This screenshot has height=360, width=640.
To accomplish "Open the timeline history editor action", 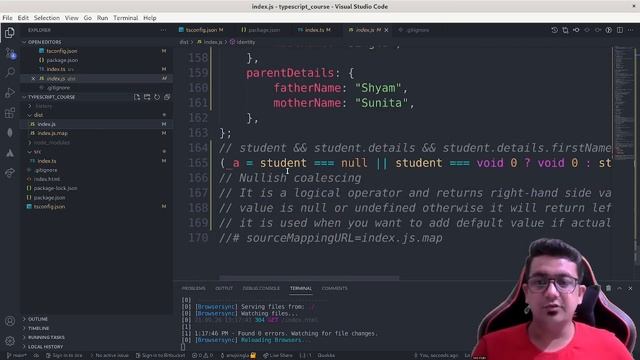I will 554,30.
